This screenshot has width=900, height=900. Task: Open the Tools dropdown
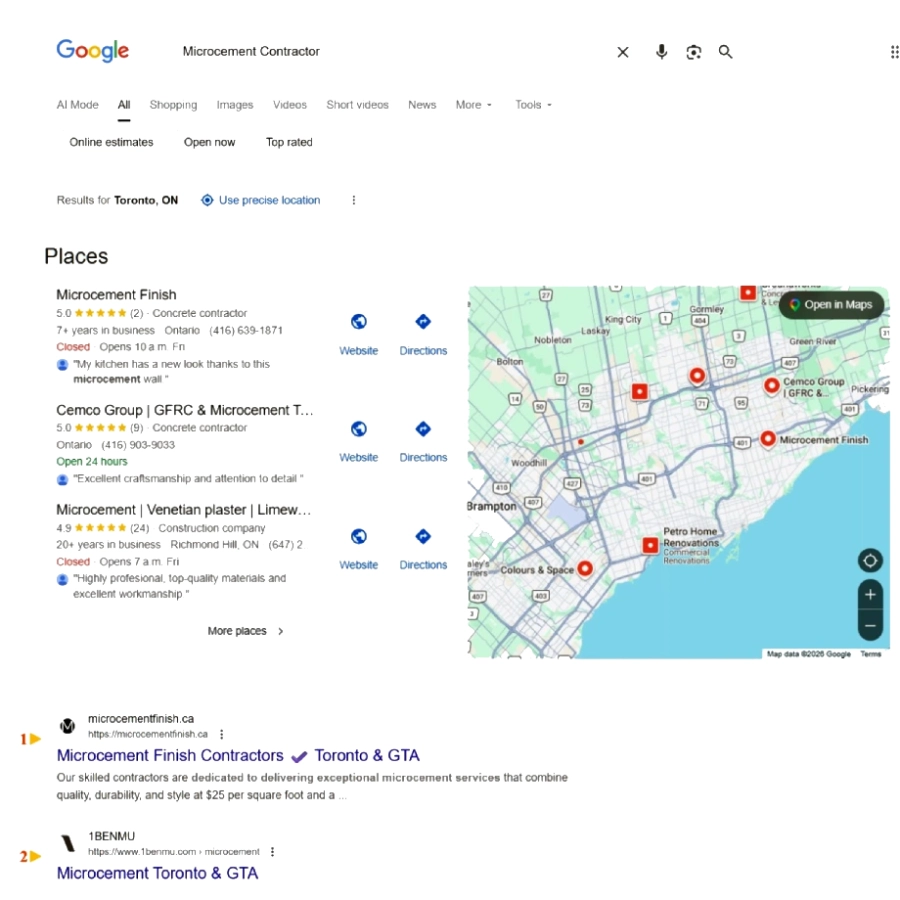[x=533, y=105]
